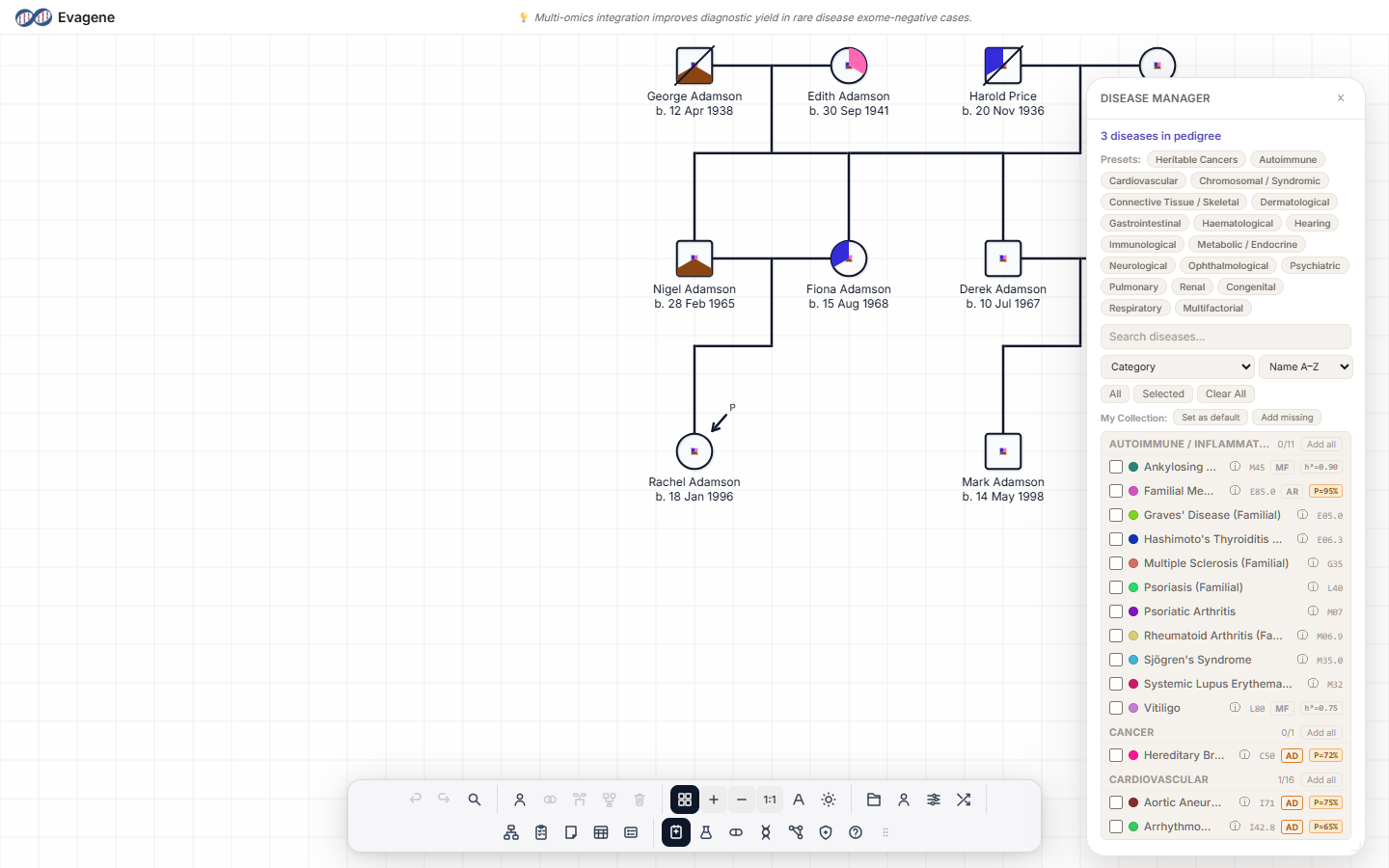Reset zoom with the 1:1 button
The image size is (1389, 868).
point(770,800)
